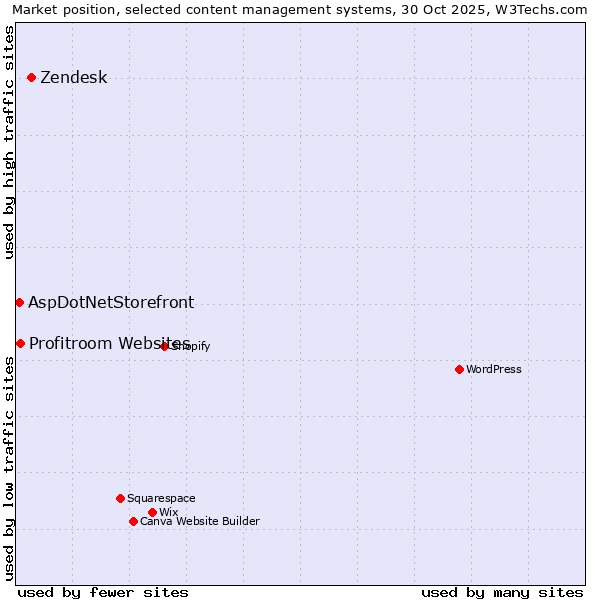Select the Profitroom Websites red marker
600x600 pixels.
[20, 343]
